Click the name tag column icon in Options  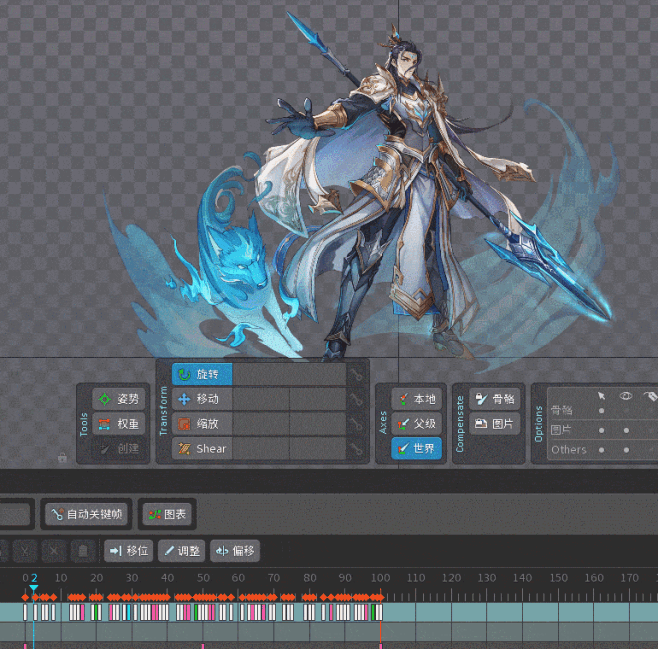[x=650, y=396]
